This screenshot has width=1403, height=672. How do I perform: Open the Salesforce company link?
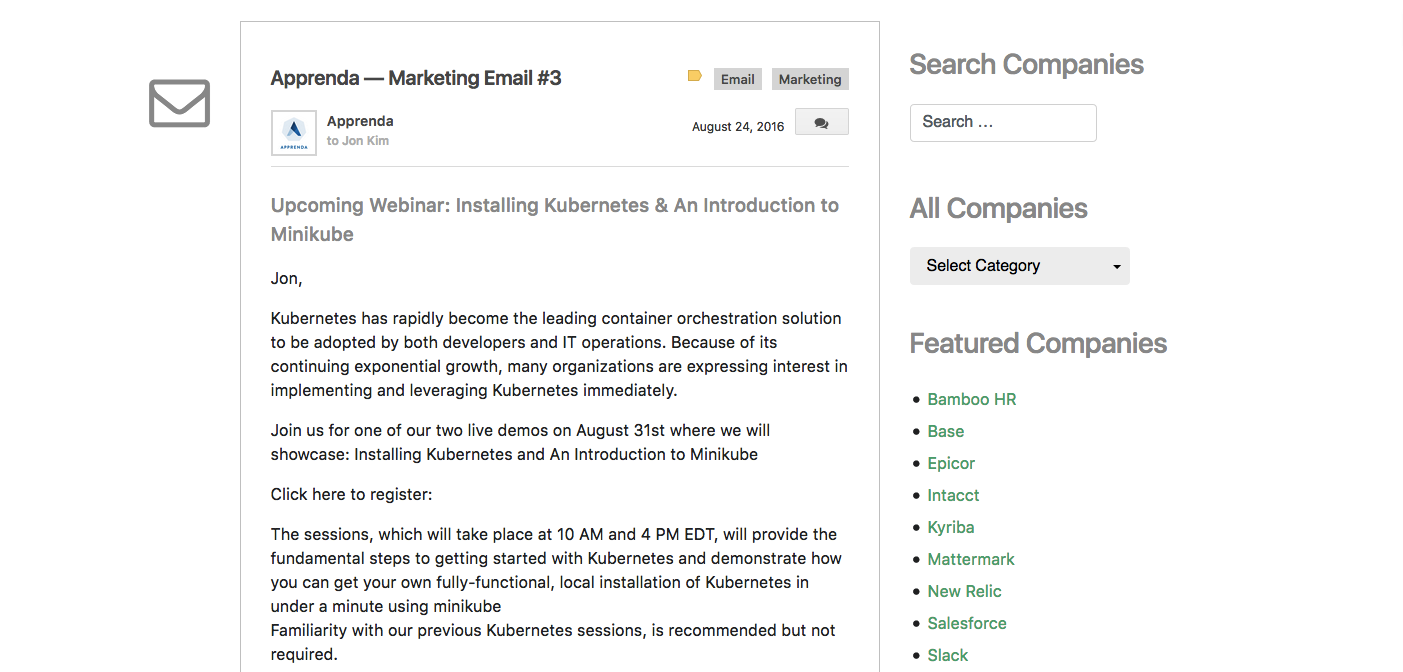967,623
